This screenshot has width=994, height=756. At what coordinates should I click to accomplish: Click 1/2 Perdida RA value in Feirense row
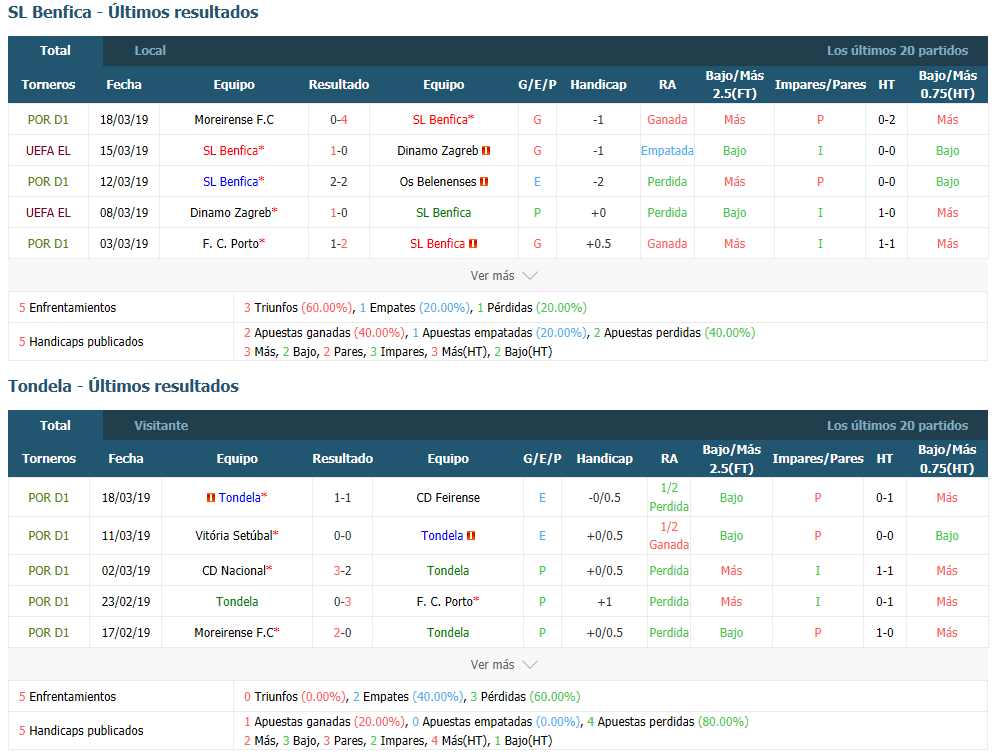669,497
